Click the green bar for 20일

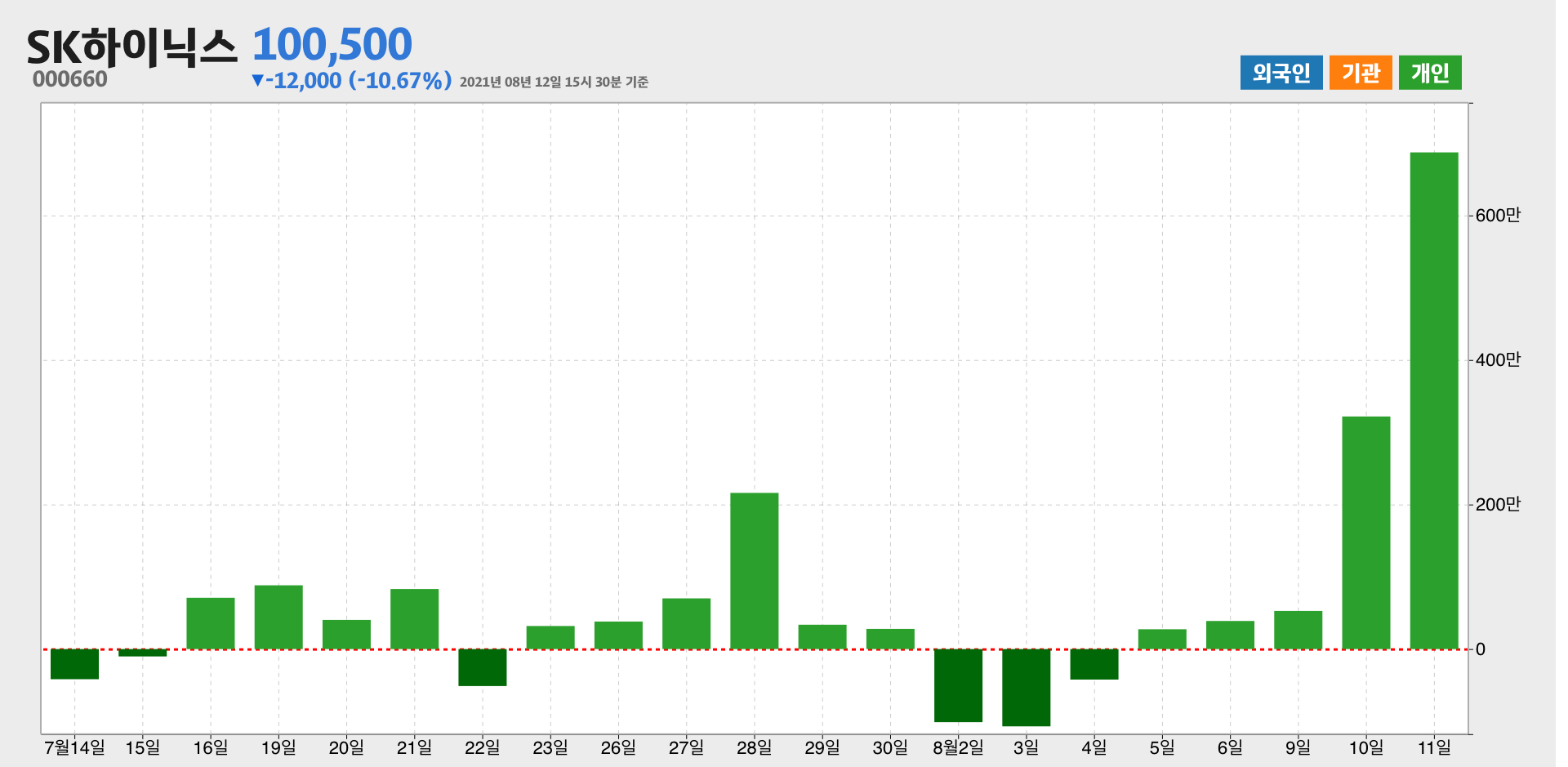(346, 635)
